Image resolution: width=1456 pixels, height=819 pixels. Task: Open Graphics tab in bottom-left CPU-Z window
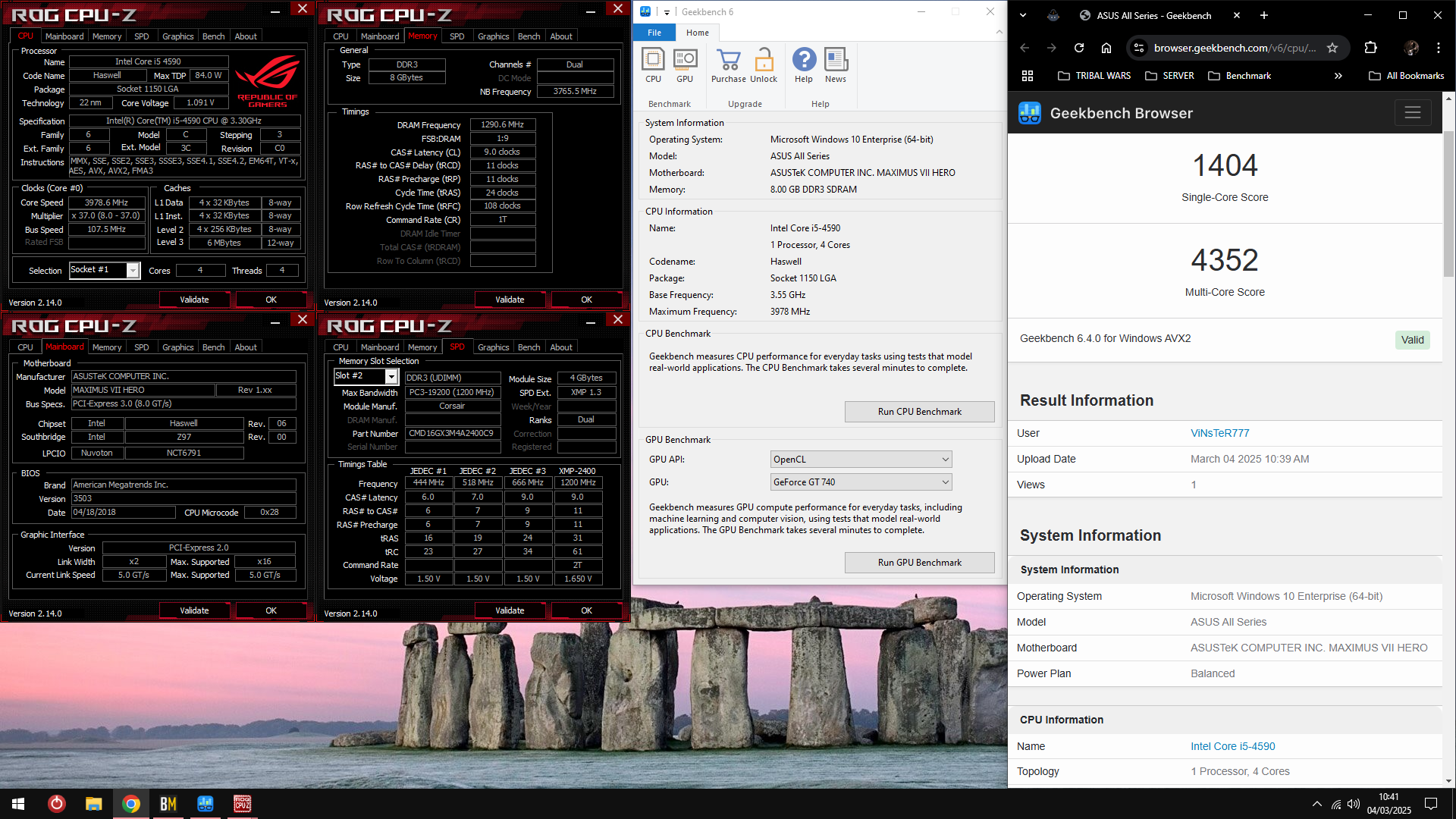coord(178,347)
